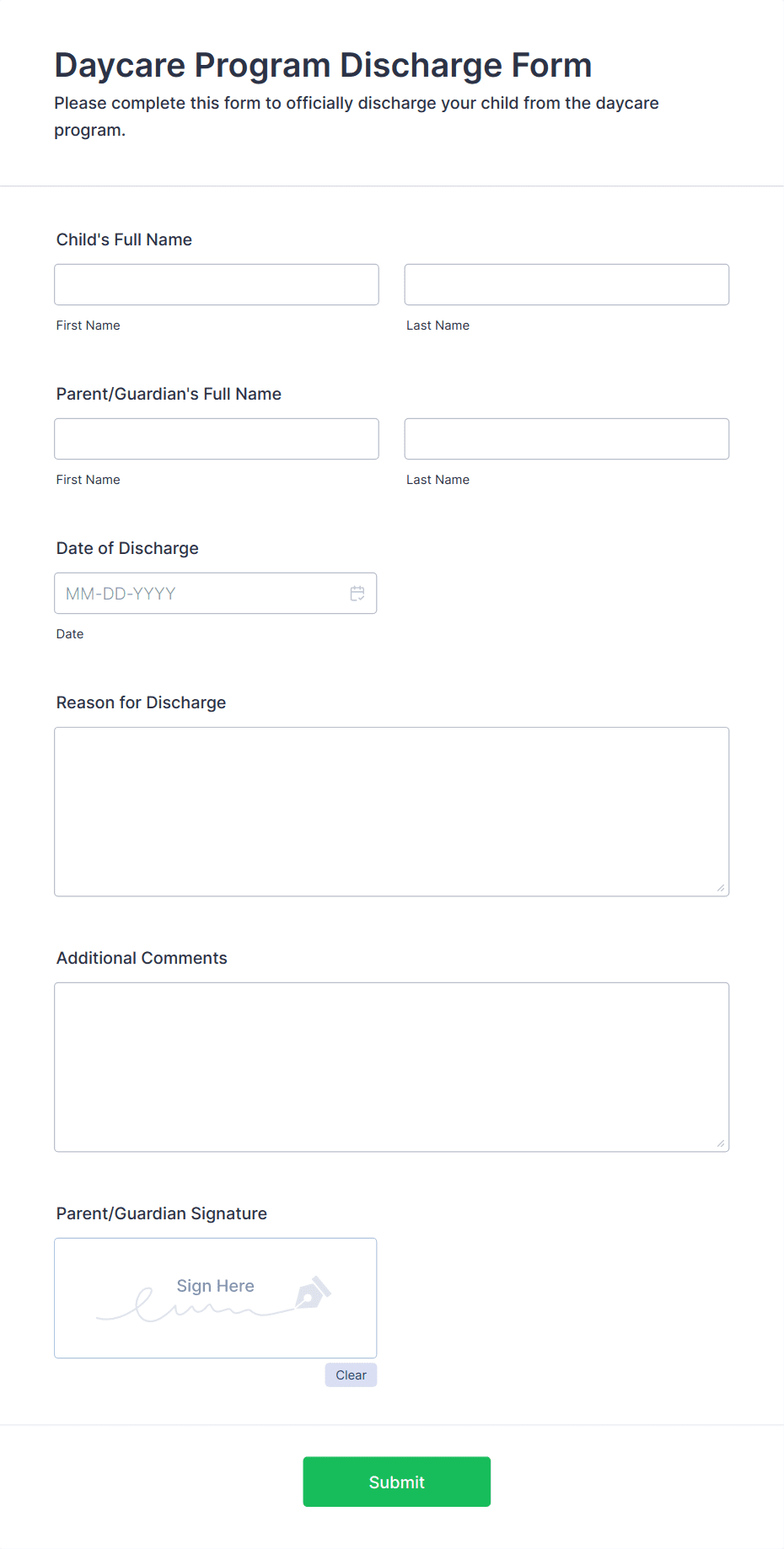Viewport: 784px width, 1549px height.
Task: Open the calendar date picker icon
Action: [x=357, y=593]
